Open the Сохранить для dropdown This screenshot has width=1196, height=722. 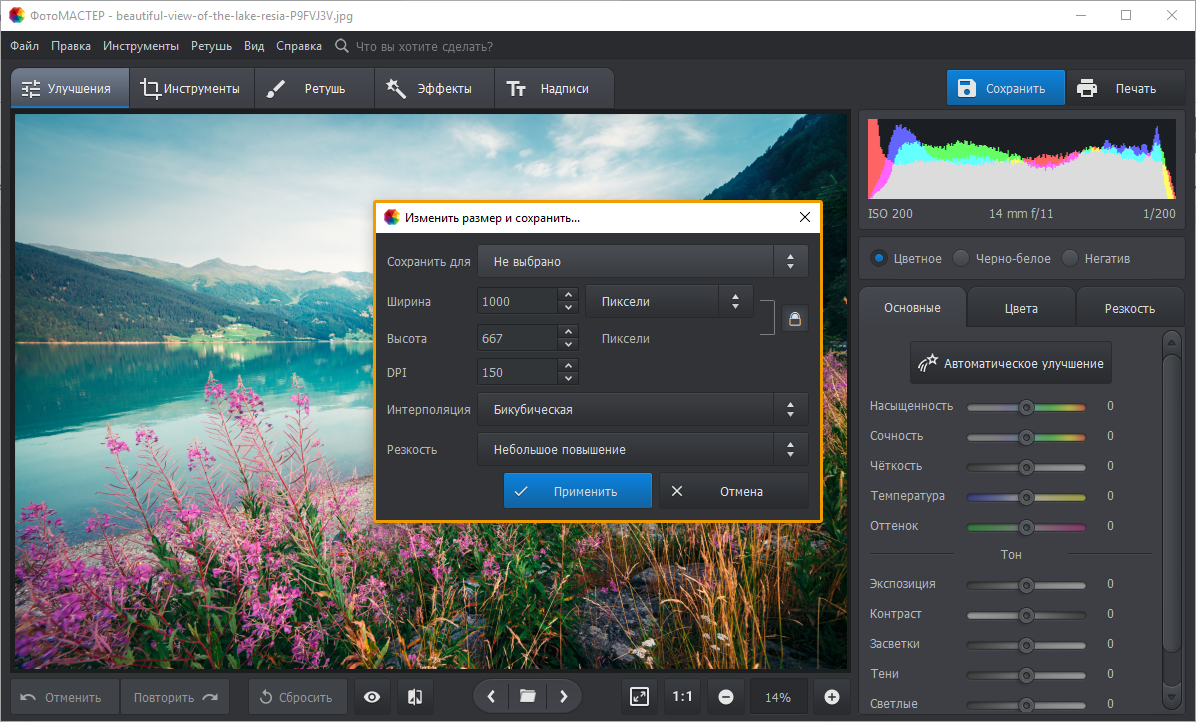tap(642, 262)
